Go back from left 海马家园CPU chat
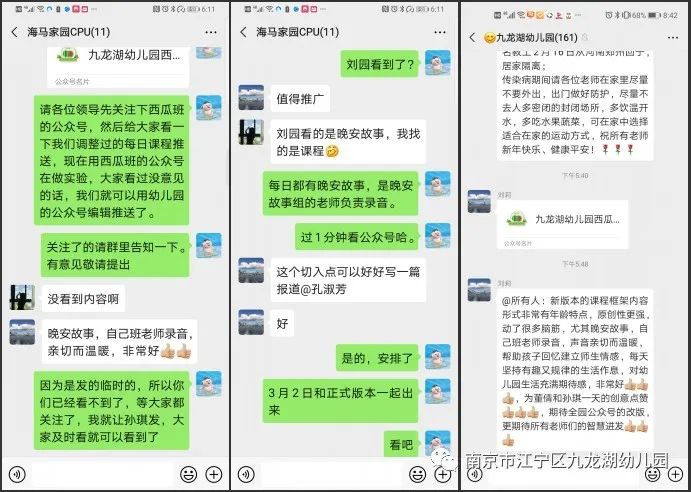Image resolution: width=691 pixels, height=492 pixels. click(x=15, y=32)
